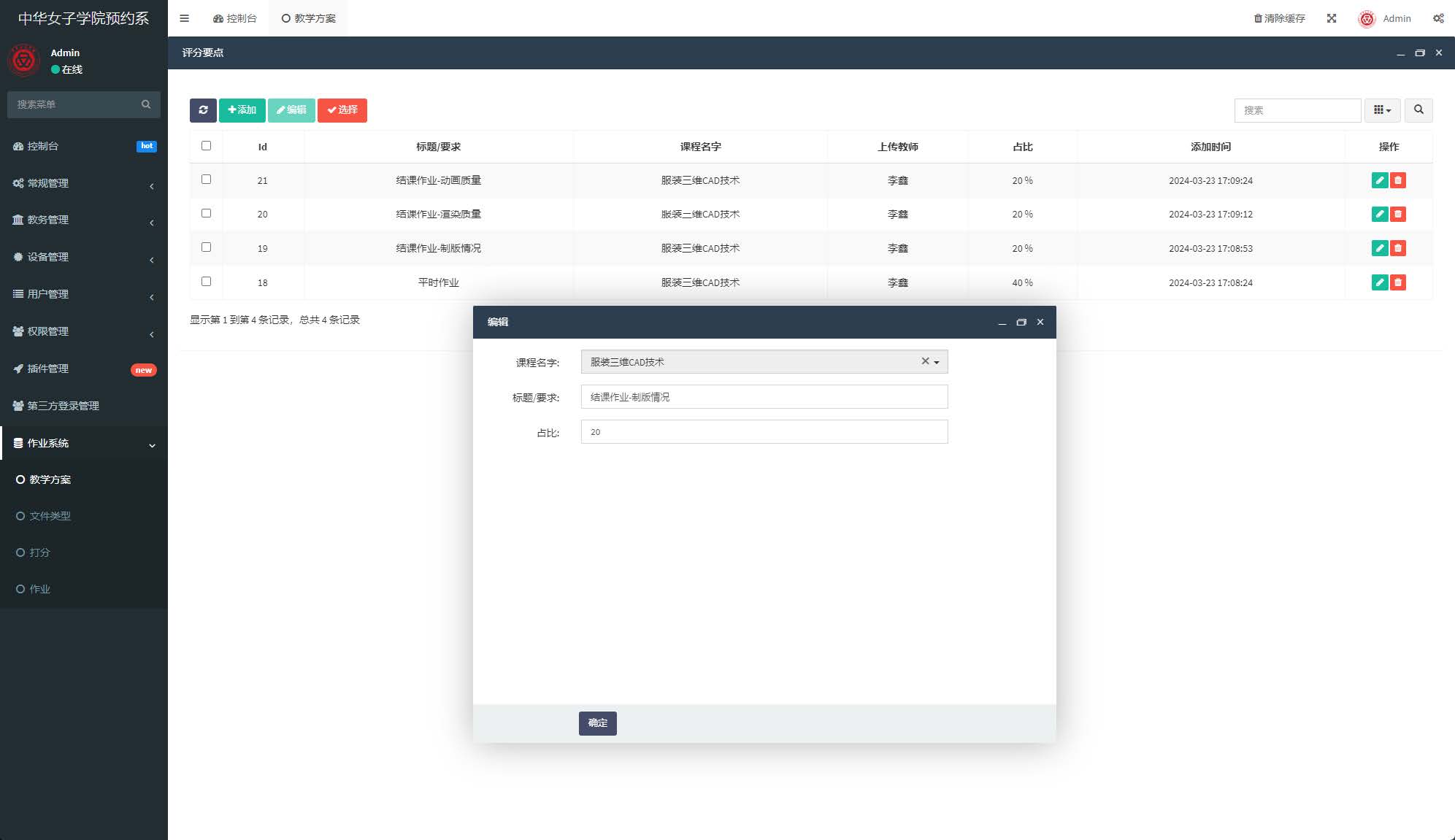
Task: Click the Admin avatar in top bar
Action: click(x=1367, y=18)
